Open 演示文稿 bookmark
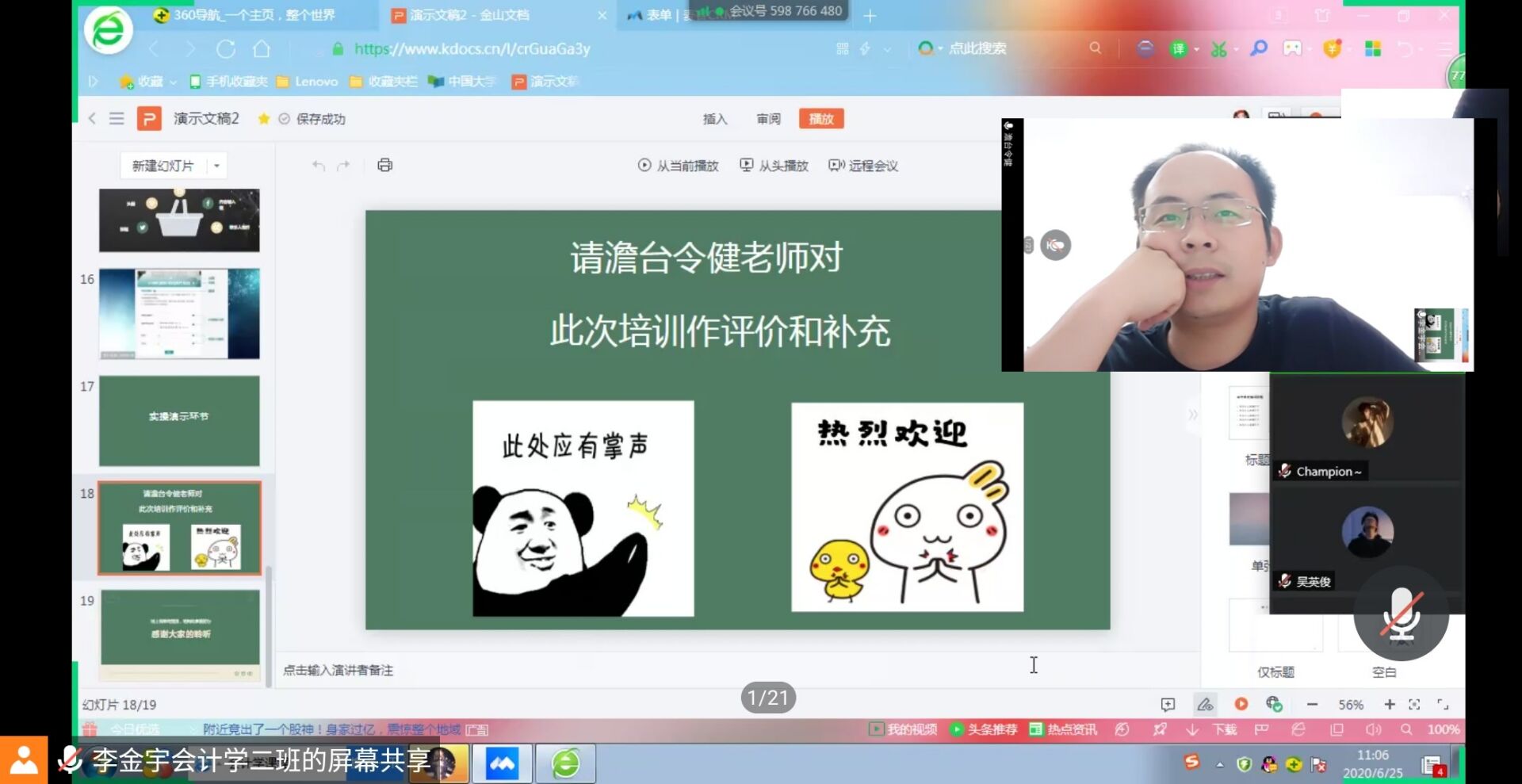This screenshot has width=1522, height=784. coord(545,82)
